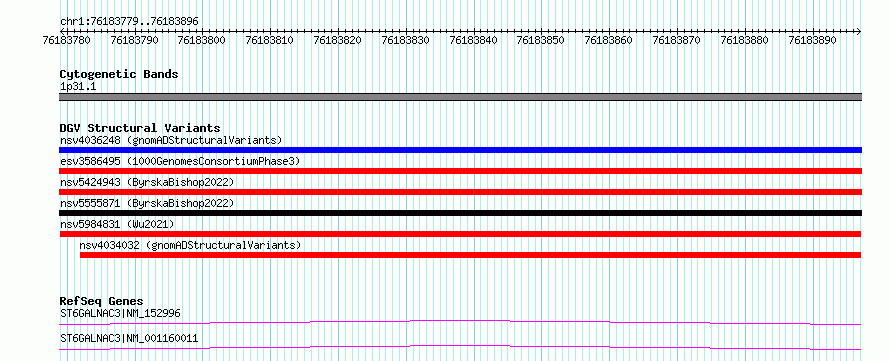
Task: Open variant nsv5984831 (Wu2021) label
Action: click(117, 224)
